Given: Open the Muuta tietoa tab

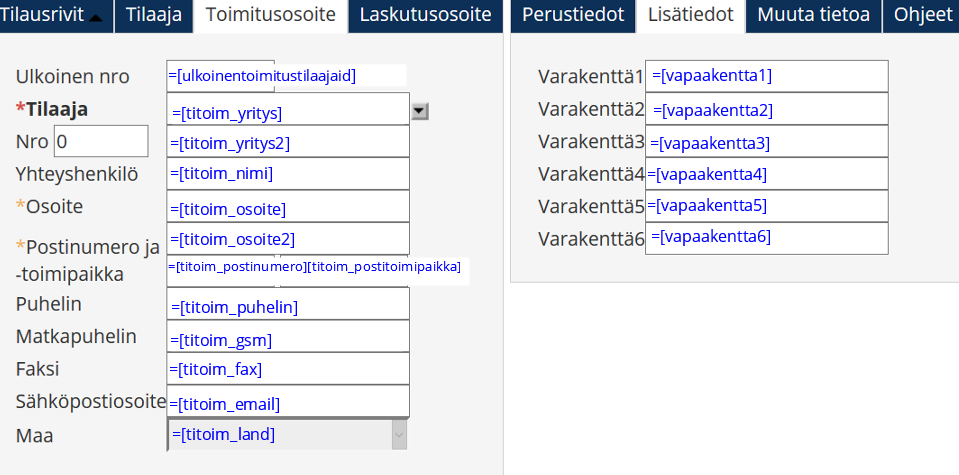Looking at the screenshot, I should point(813,15).
